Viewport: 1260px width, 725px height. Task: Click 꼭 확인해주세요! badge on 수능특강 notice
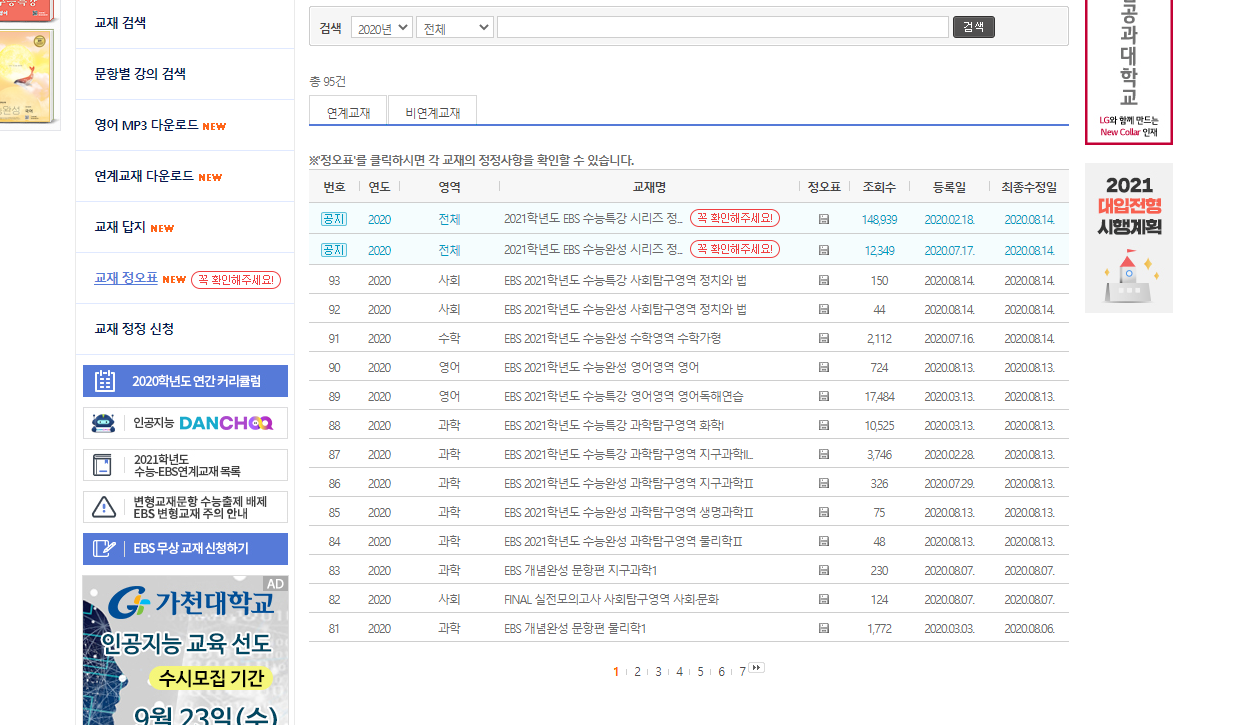coord(735,219)
